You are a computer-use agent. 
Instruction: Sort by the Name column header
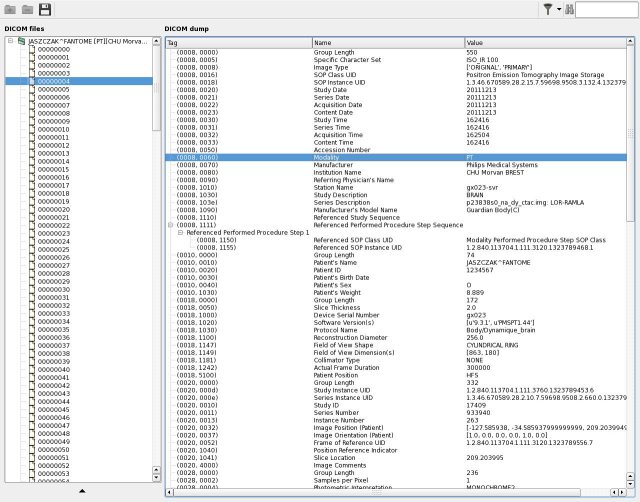coord(387,43)
